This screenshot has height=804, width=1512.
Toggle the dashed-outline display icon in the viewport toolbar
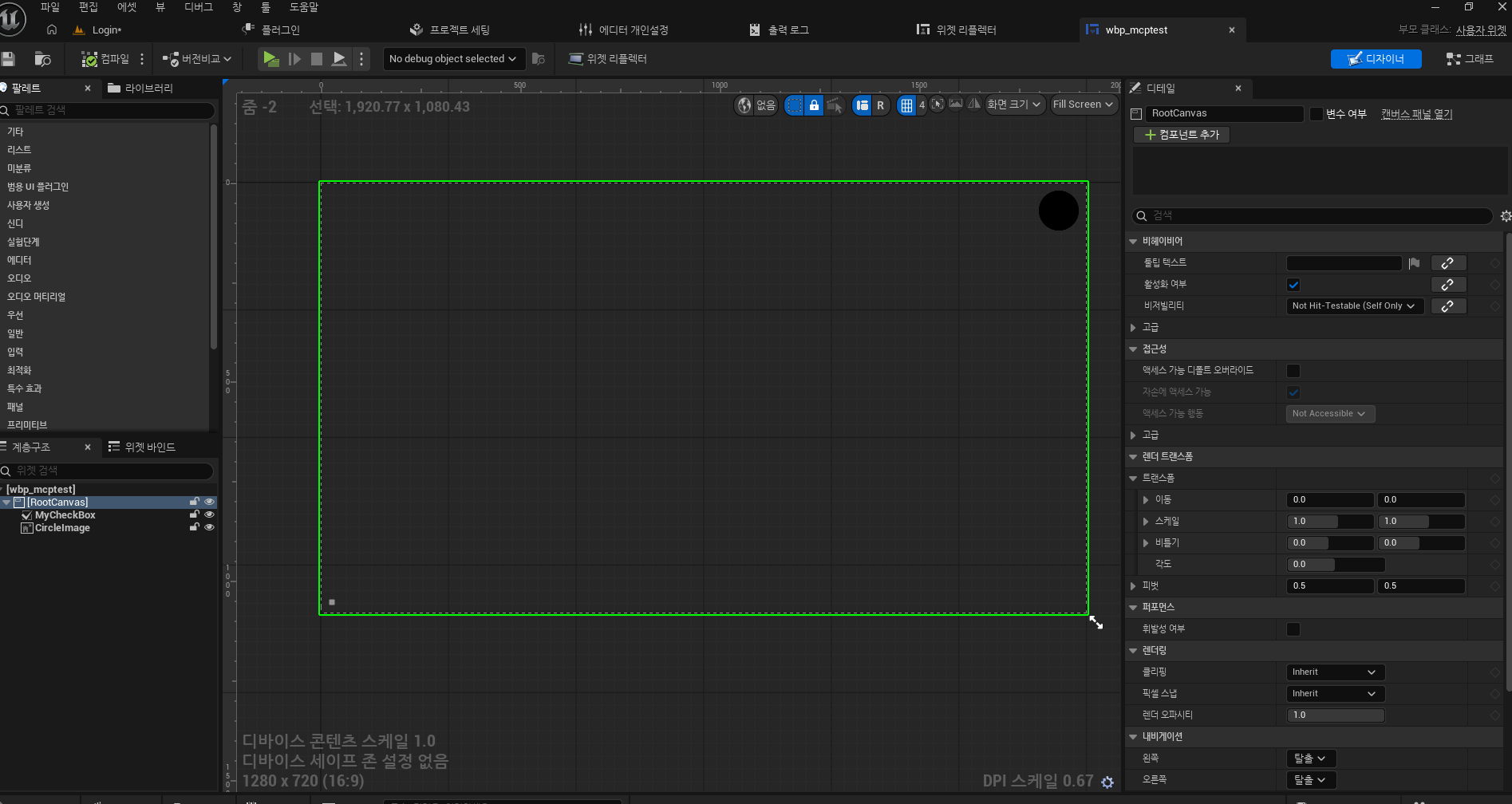point(794,104)
